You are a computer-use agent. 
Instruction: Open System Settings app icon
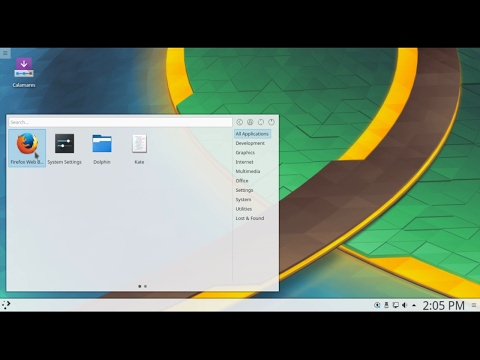click(64, 148)
